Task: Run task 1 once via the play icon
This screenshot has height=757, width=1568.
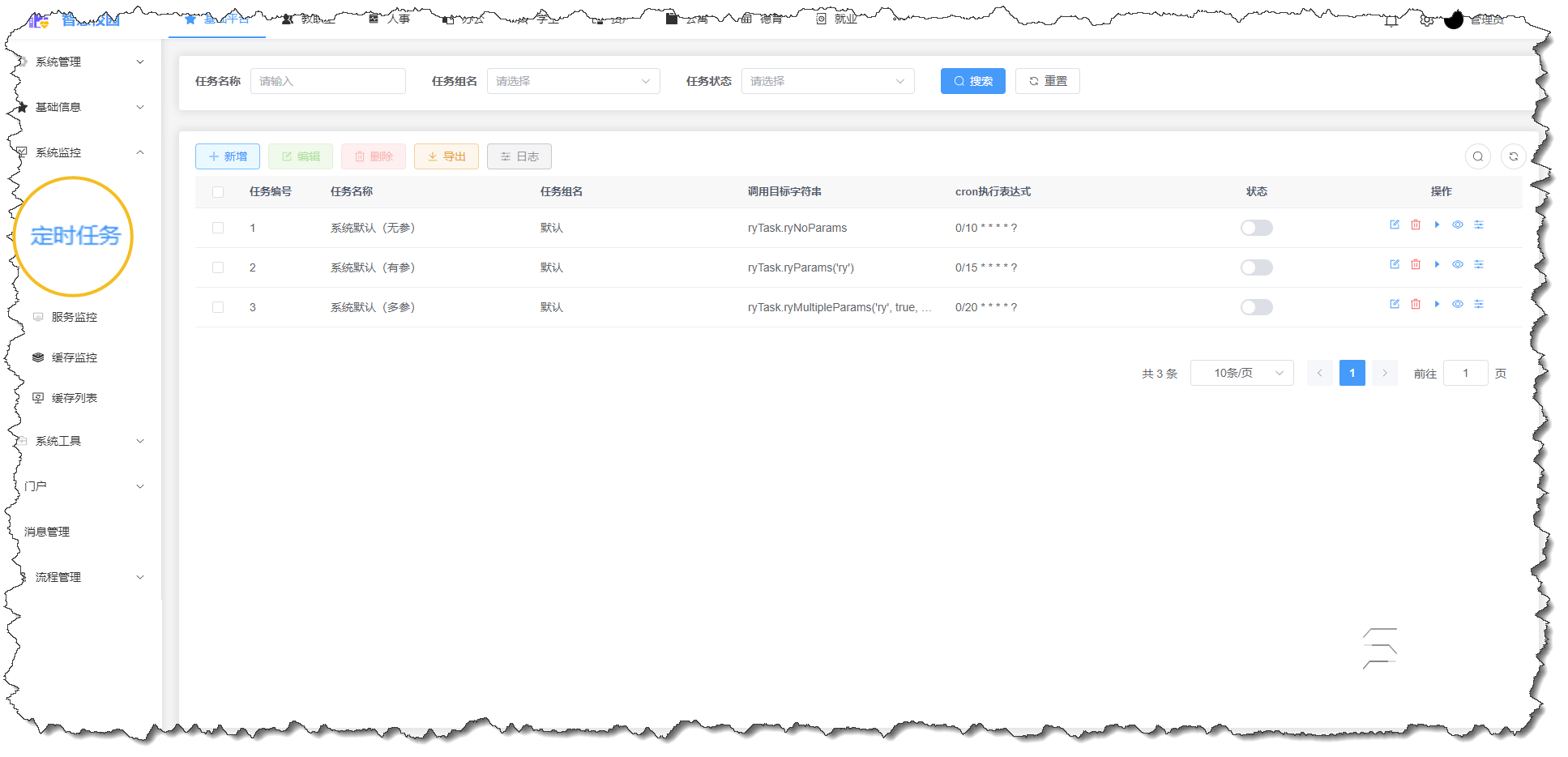Action: [1437, 225]
